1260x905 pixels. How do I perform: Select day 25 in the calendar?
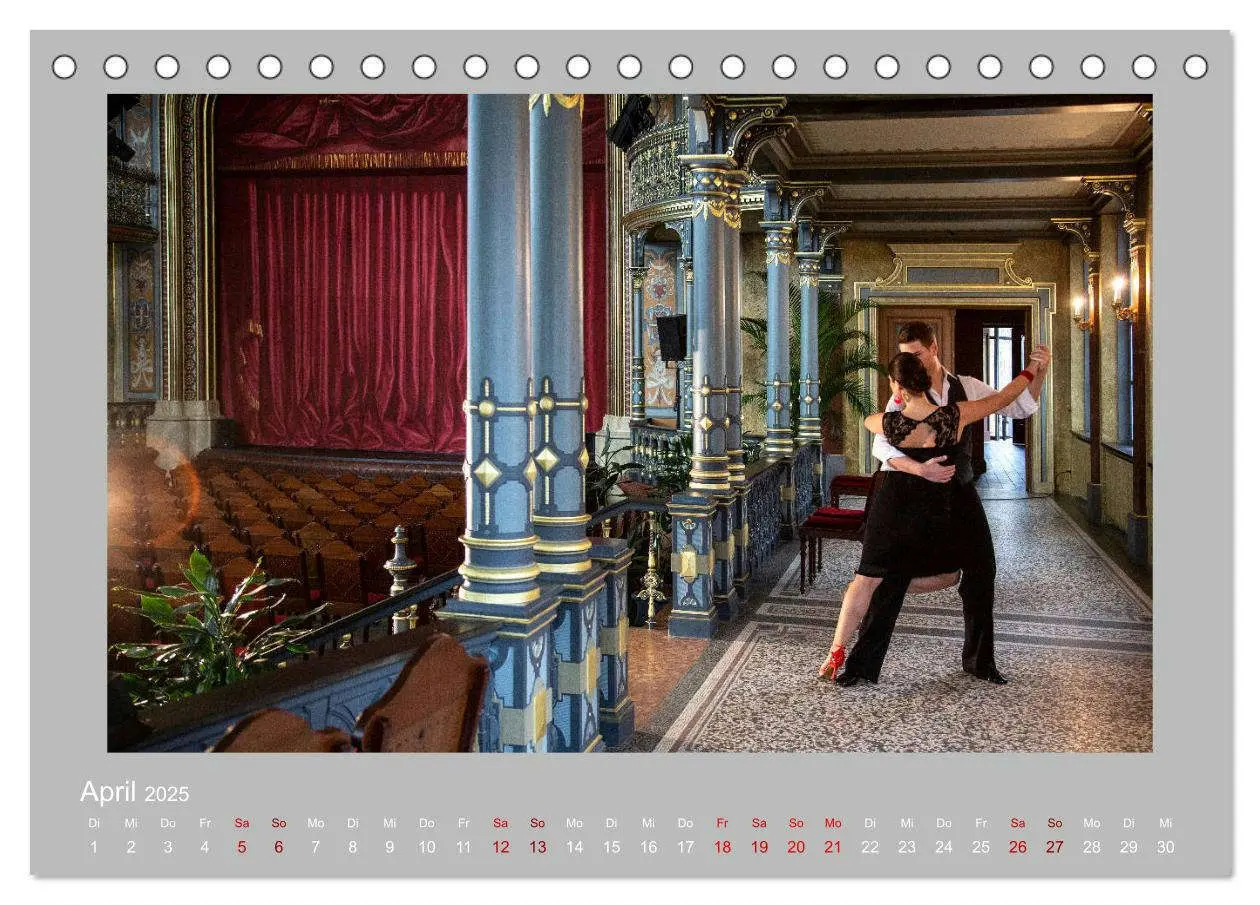point(981,847)
